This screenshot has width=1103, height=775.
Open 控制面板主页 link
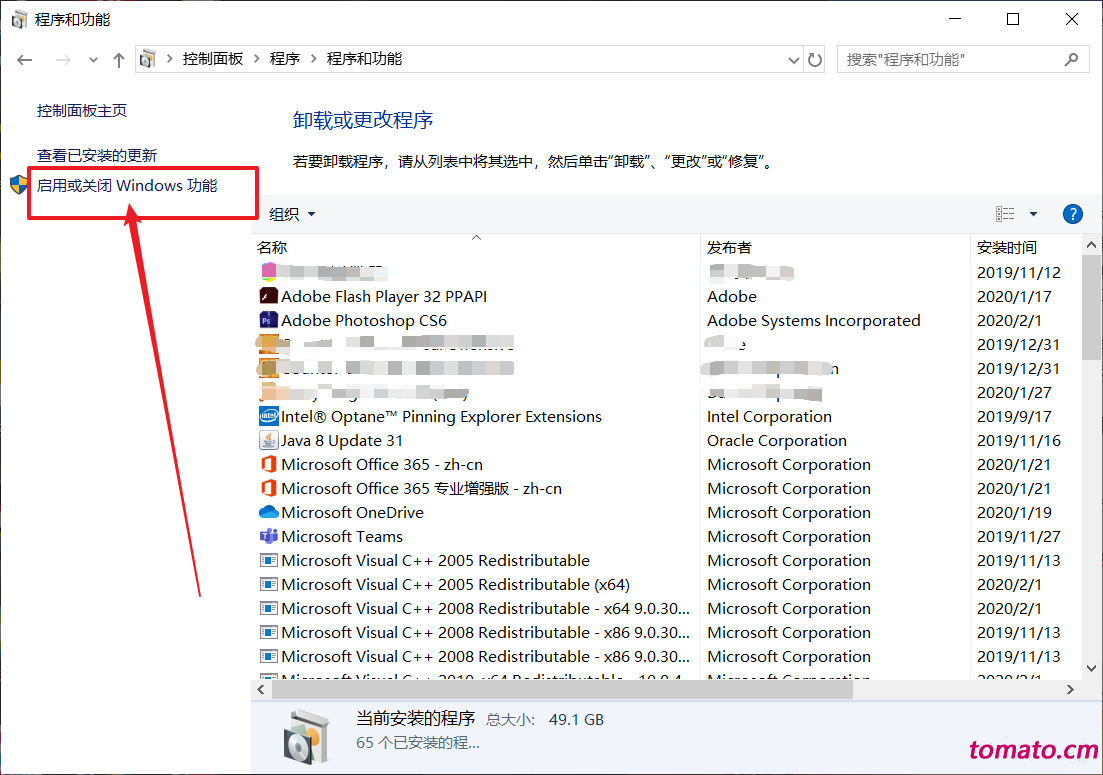[x=82, y=110]
